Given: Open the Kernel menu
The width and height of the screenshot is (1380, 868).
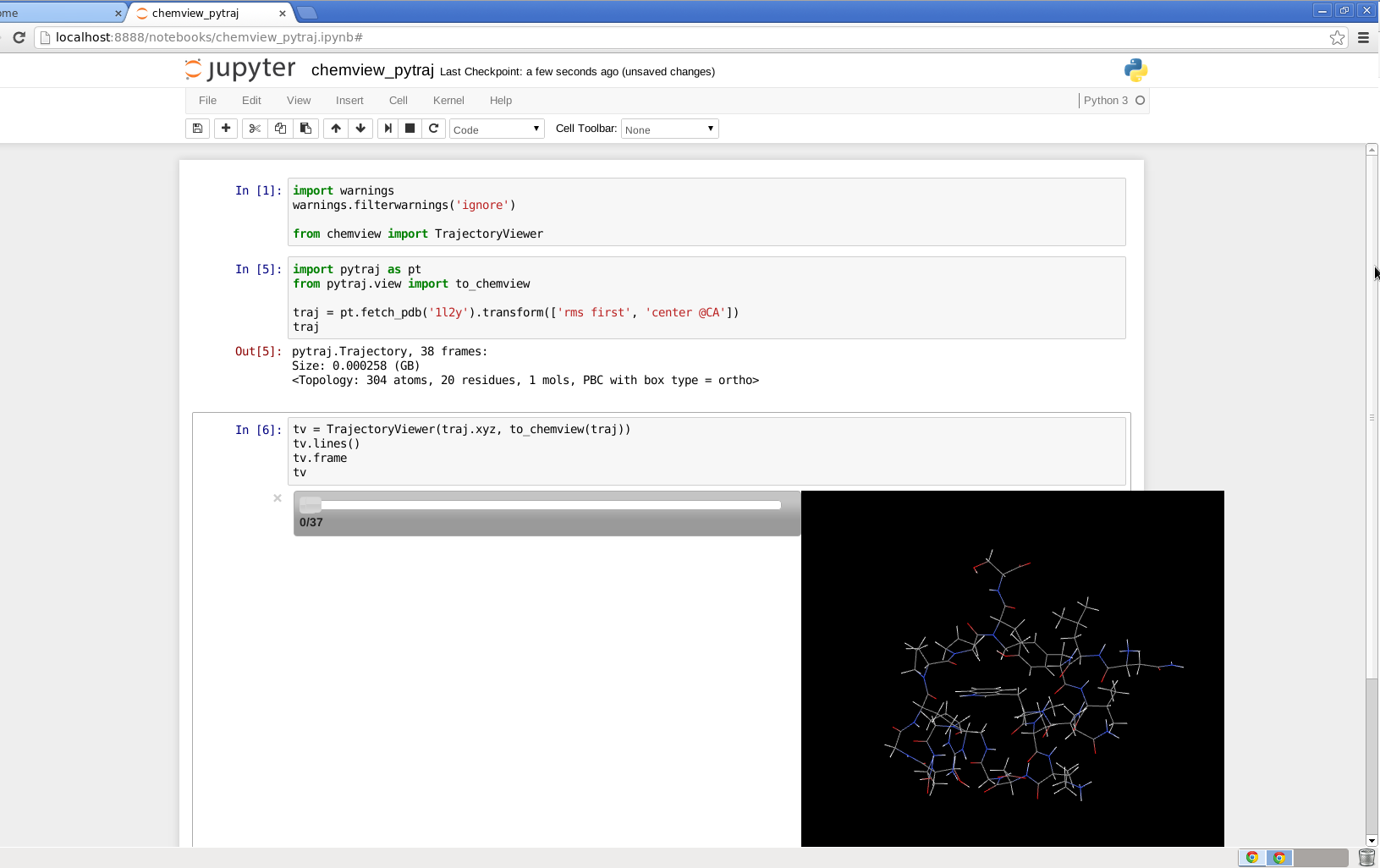Looking at the screenshot, I should coord(449,101).
